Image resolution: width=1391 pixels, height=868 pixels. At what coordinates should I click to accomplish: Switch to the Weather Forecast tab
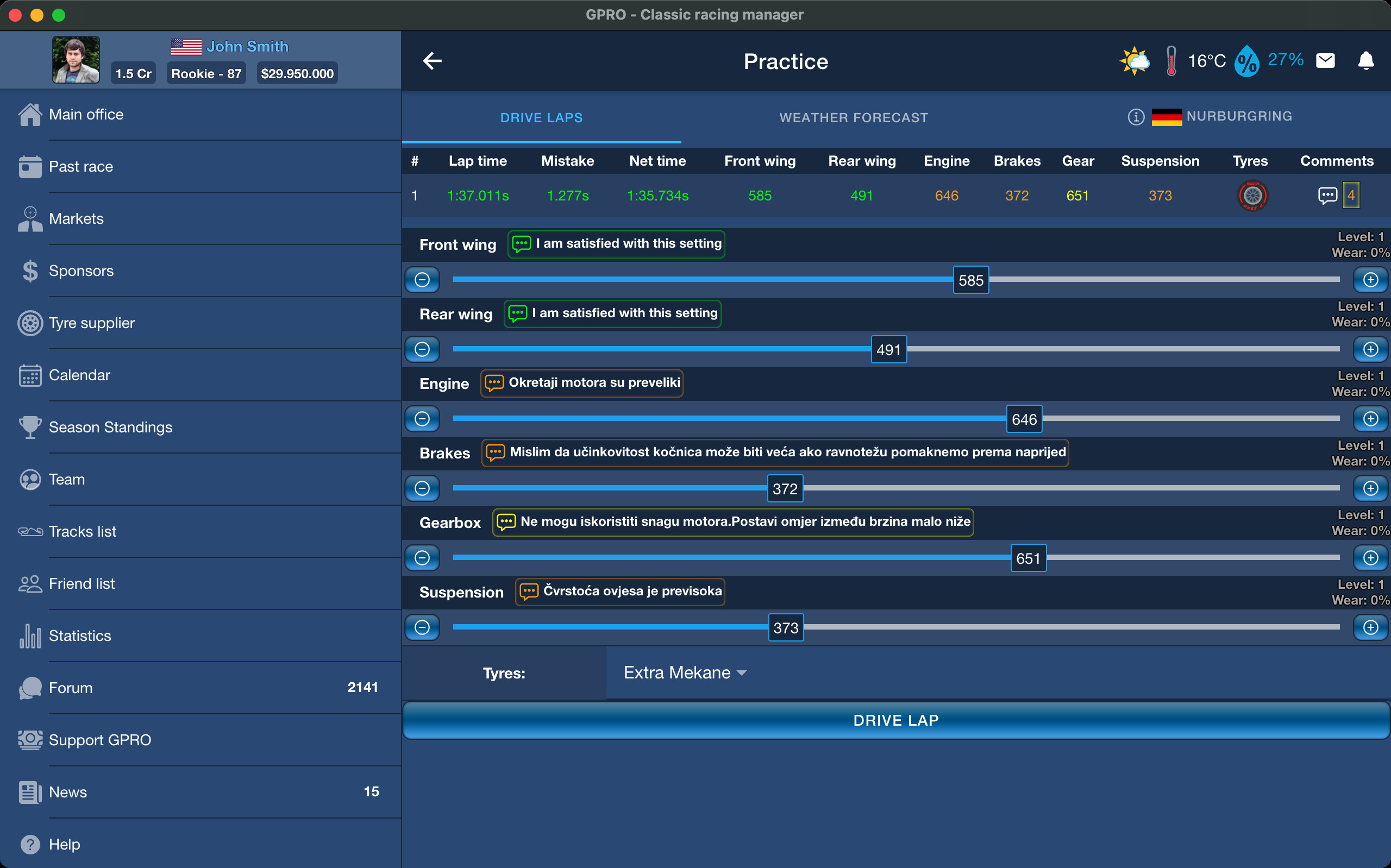(854, 117)
